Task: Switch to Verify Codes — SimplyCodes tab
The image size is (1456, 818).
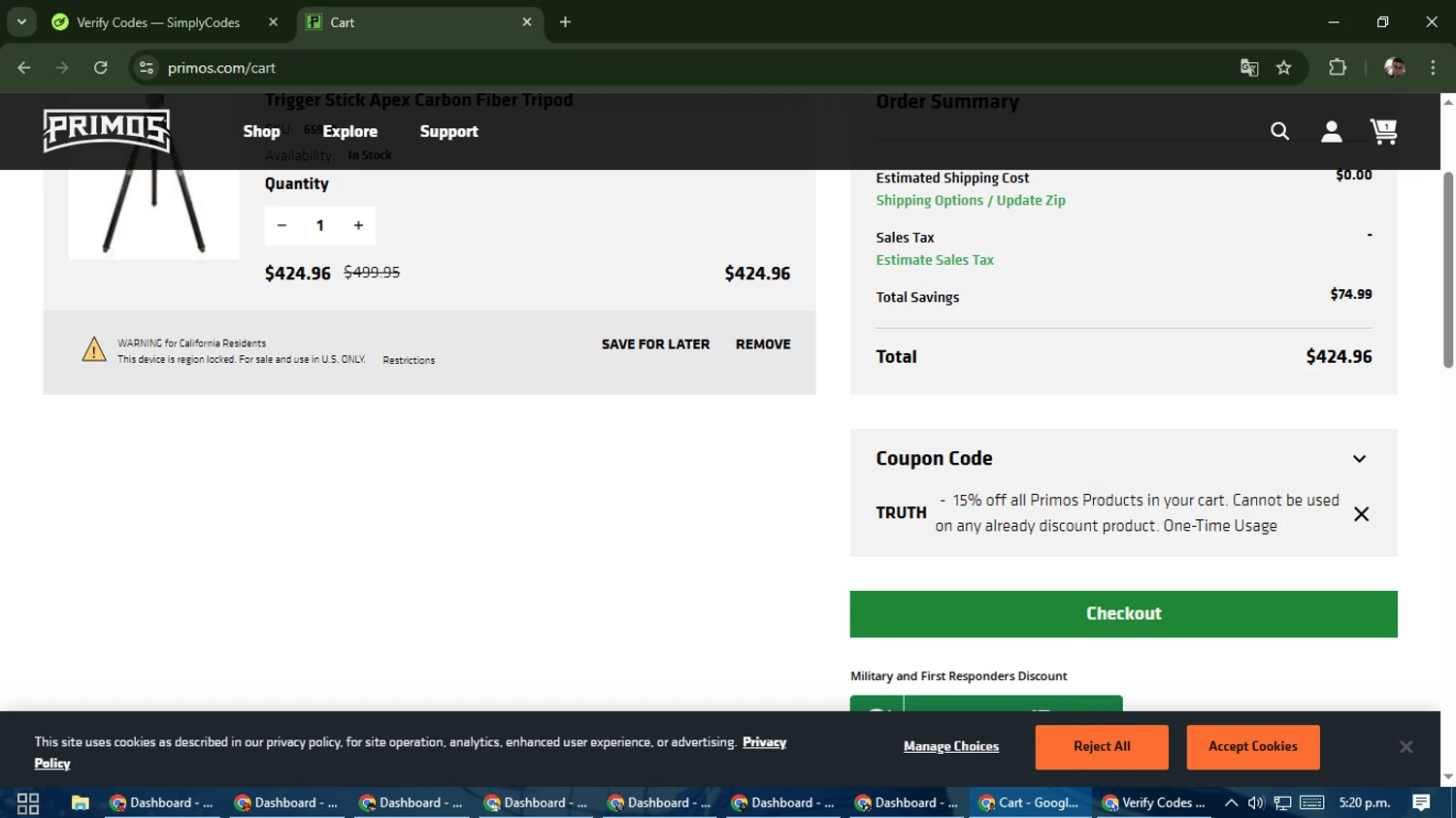Action: point(158,22)
